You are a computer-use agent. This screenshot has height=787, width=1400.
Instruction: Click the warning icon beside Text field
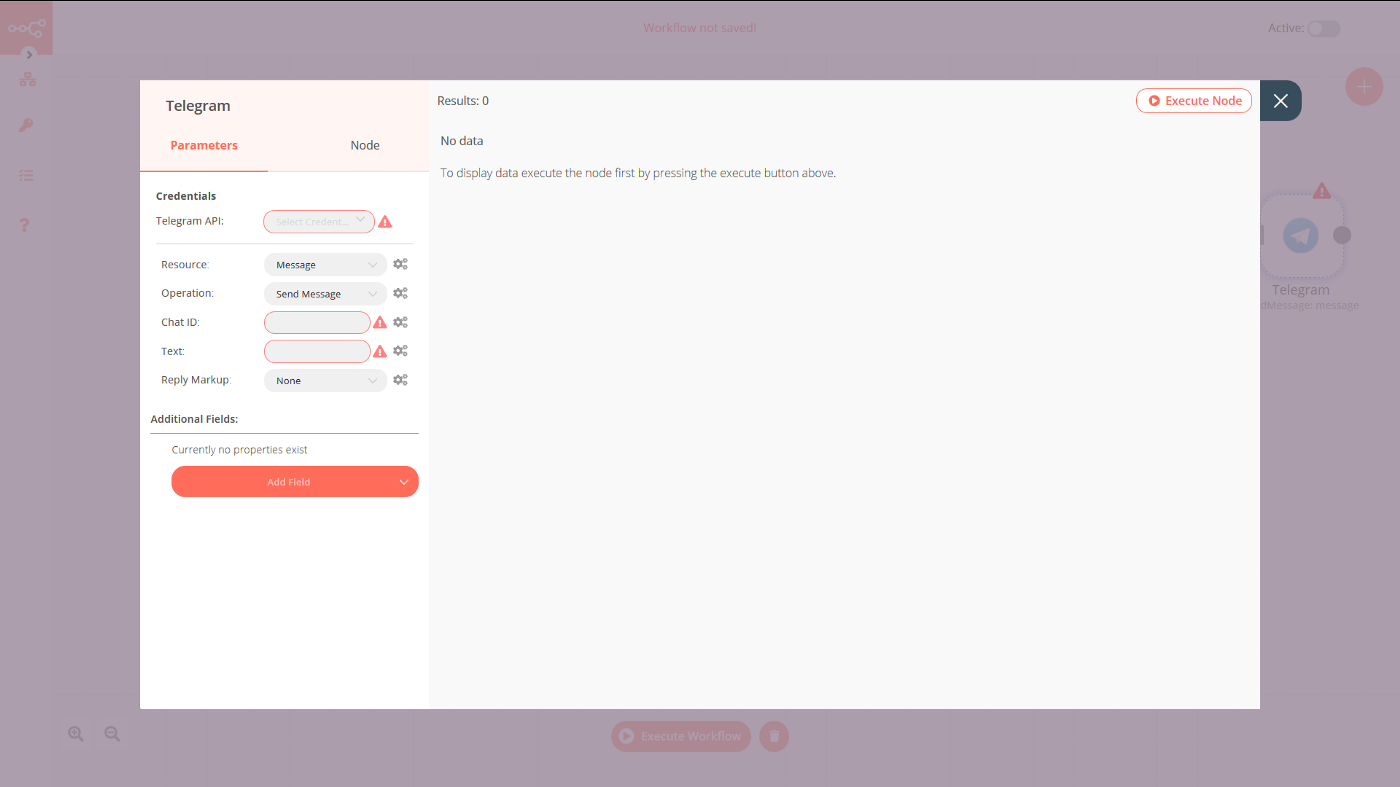point(380,352)
